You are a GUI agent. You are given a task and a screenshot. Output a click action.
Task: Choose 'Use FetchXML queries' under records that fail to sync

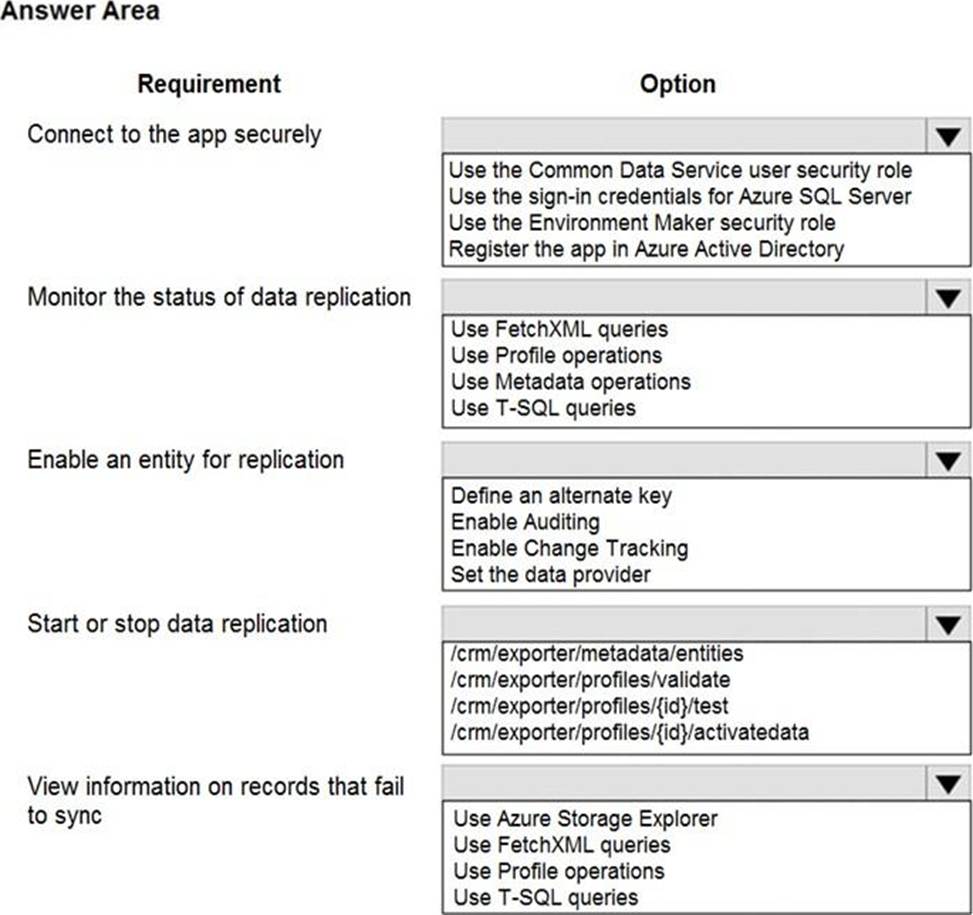[562, 845]
